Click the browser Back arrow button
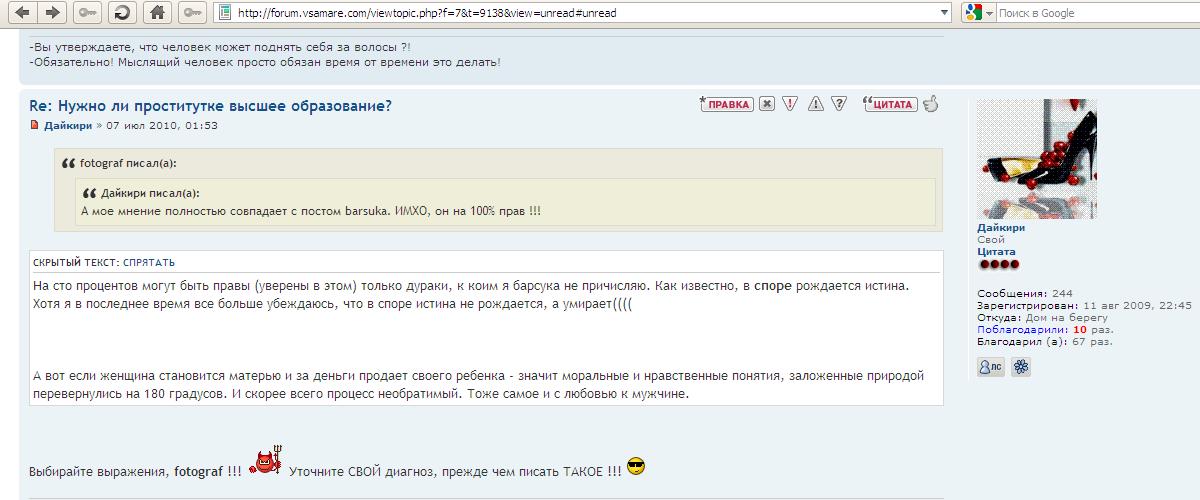Viewport: 1200px width, 500px height. [x=22, y=13]
